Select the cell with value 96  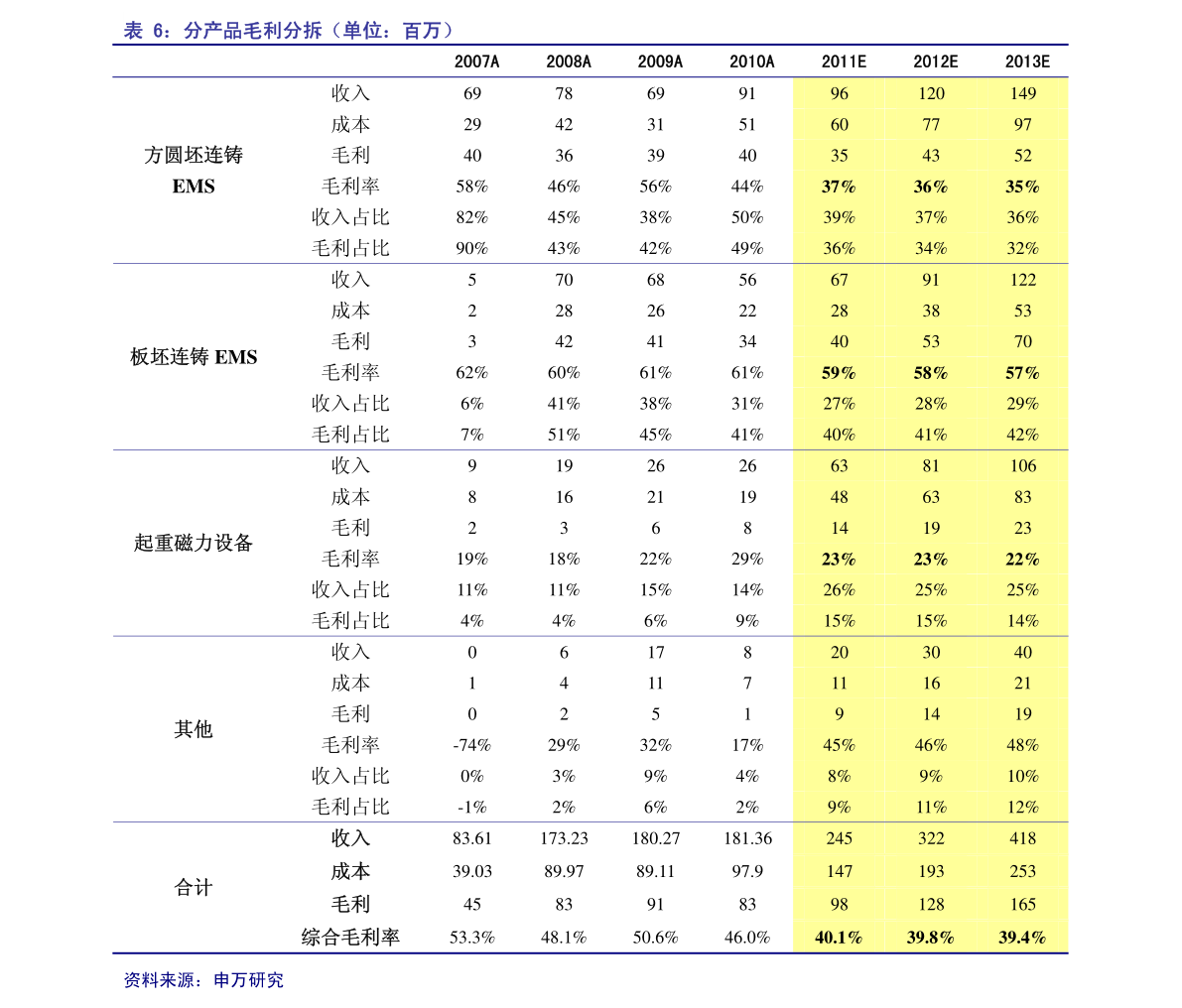point(839,93)
